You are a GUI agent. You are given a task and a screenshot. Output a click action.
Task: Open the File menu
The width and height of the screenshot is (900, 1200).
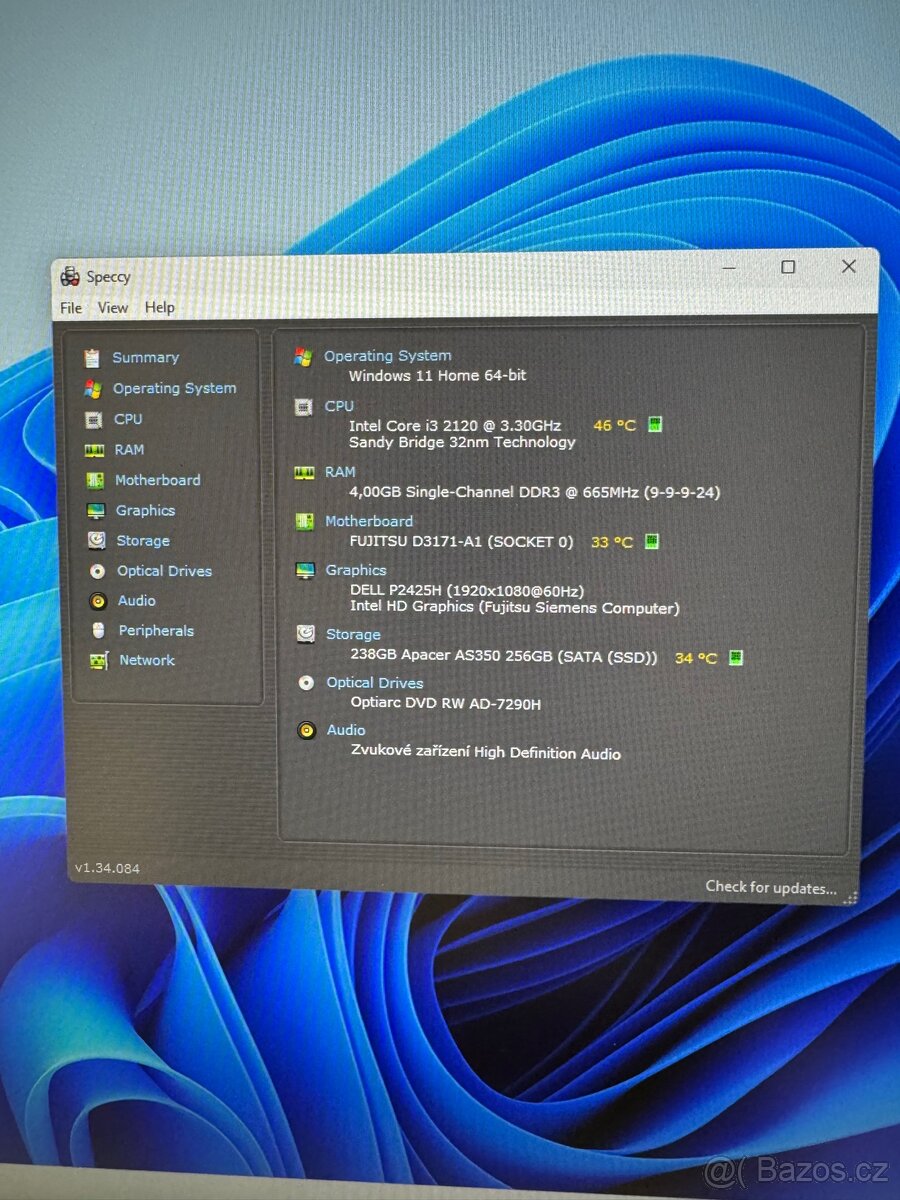tap(71, 308)
